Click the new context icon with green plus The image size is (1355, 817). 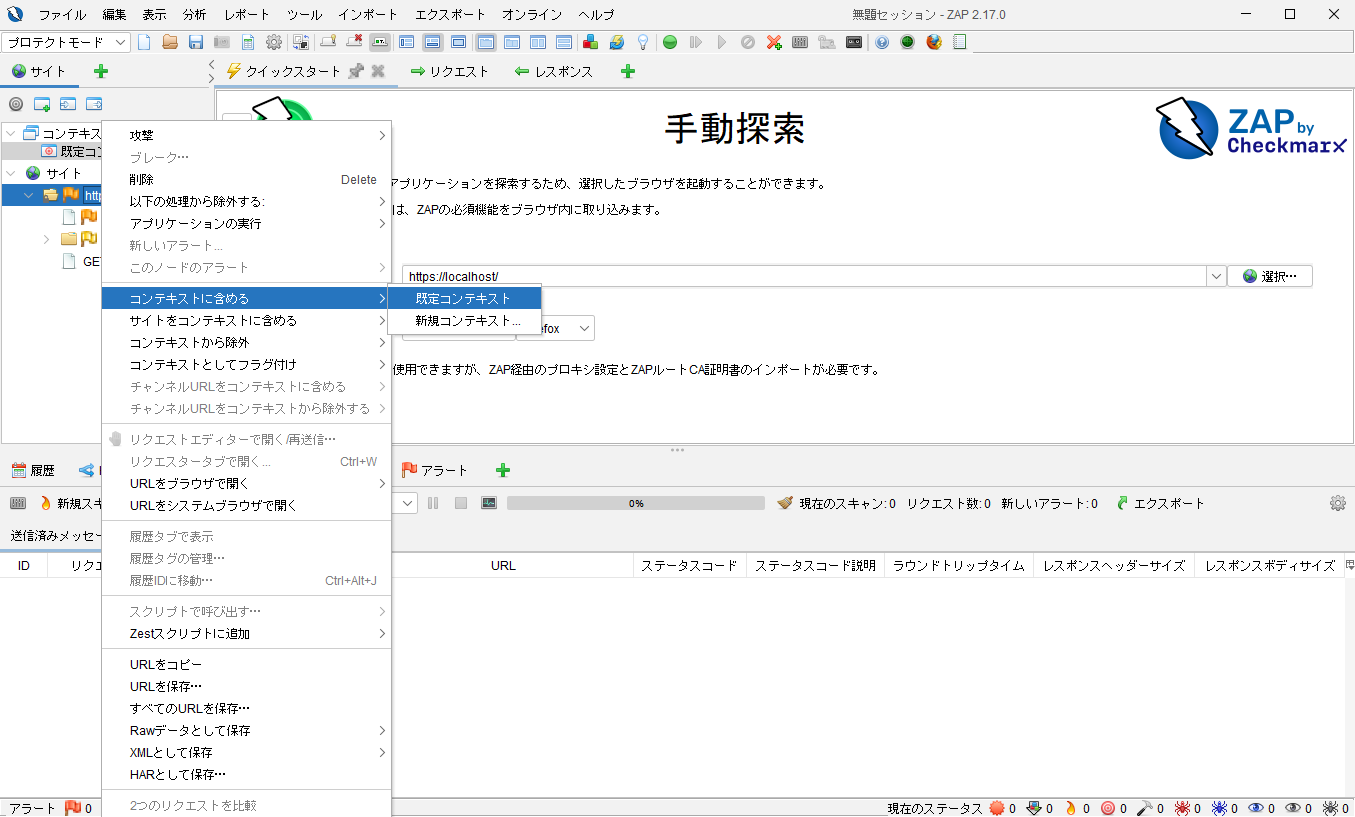[x=42, y=104]
